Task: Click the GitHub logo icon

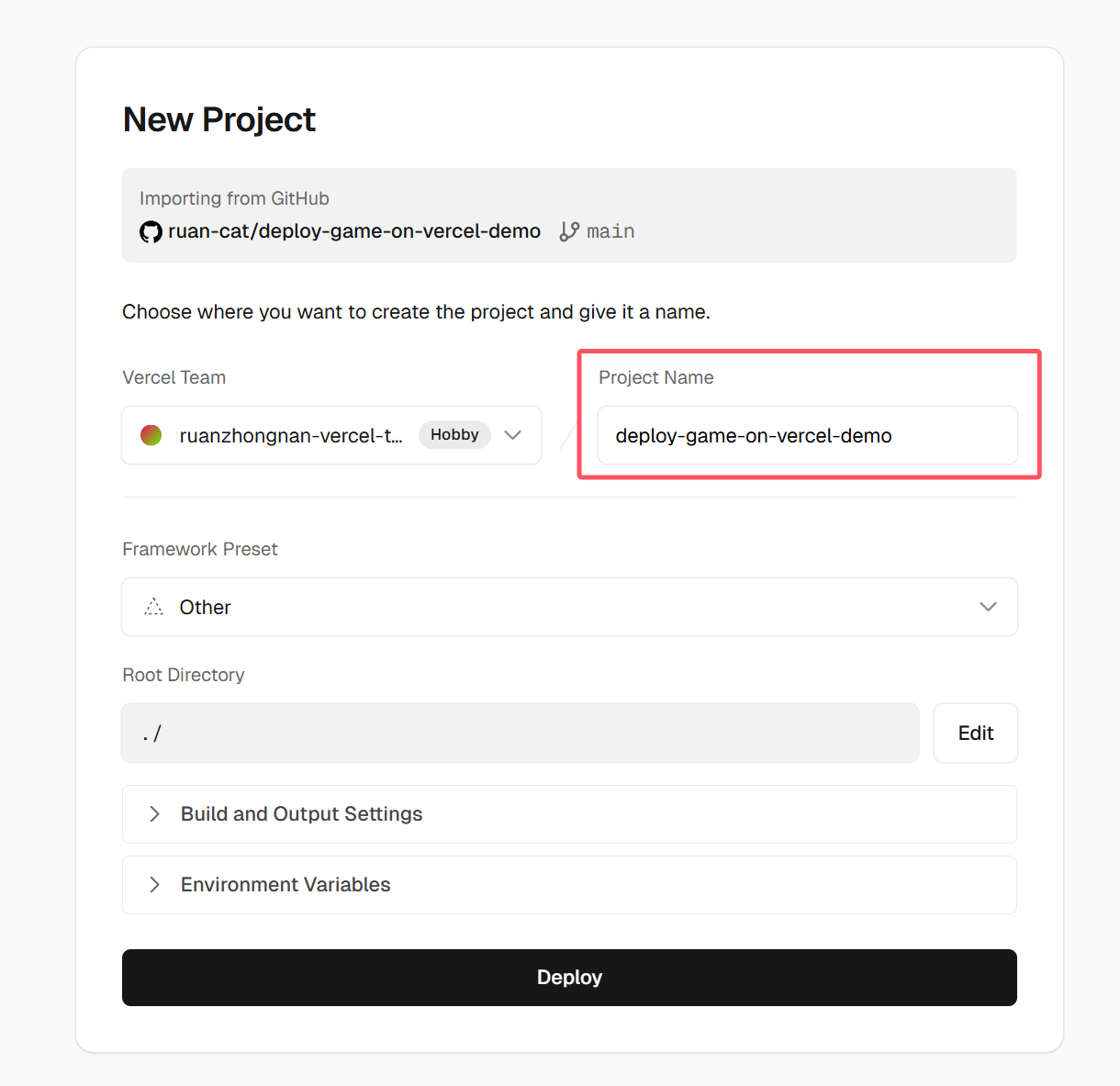Action: coord(151,231)
